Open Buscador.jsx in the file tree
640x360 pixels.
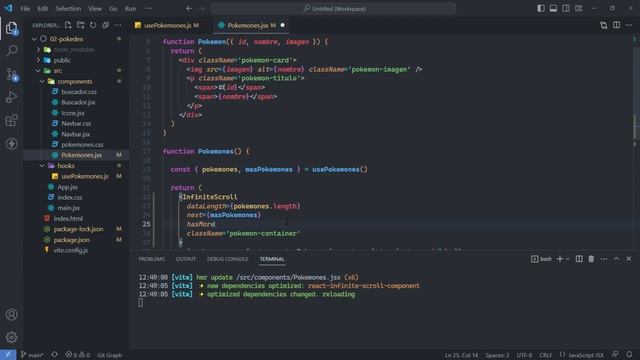coord(79,102)
